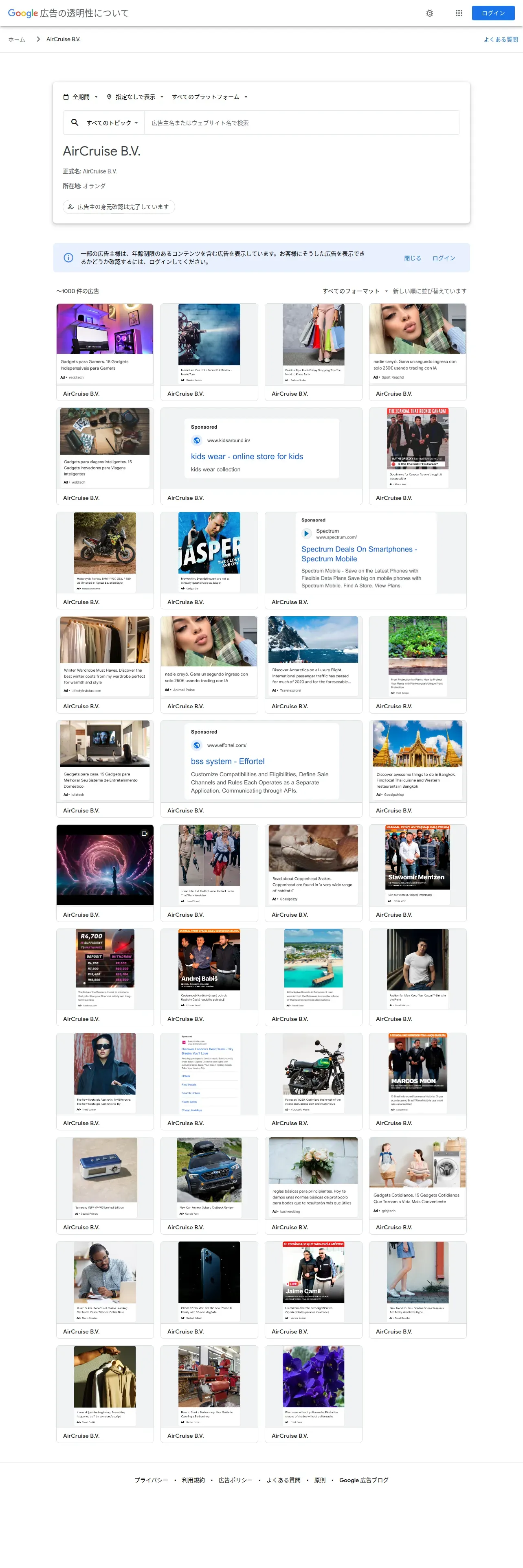Viewport: 523px width, 1568px height.
Task: Open the Copperhead Snakes ad card
Action: tap(313, 873)
